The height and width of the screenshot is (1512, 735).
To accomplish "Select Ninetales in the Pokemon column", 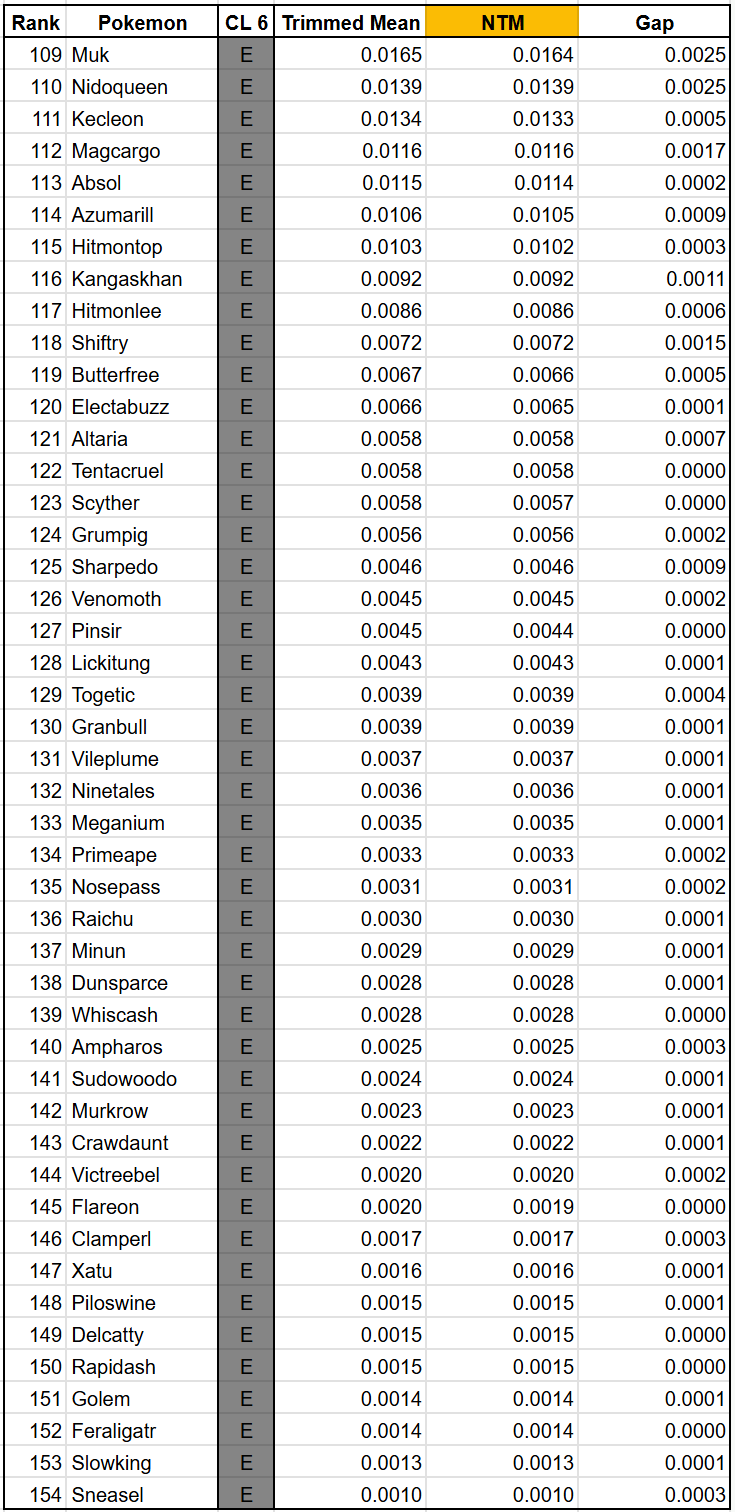I will point(142,791).
